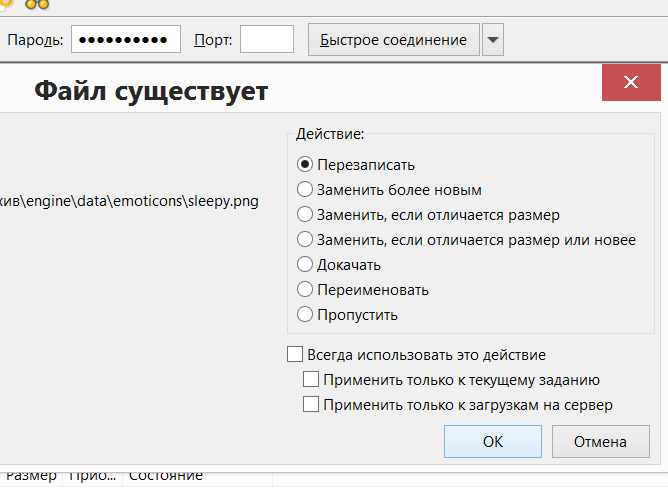Enable Всегда использовать это действие checkbox
This screenshot has height=502, width=668.
[x=295, y=355]
